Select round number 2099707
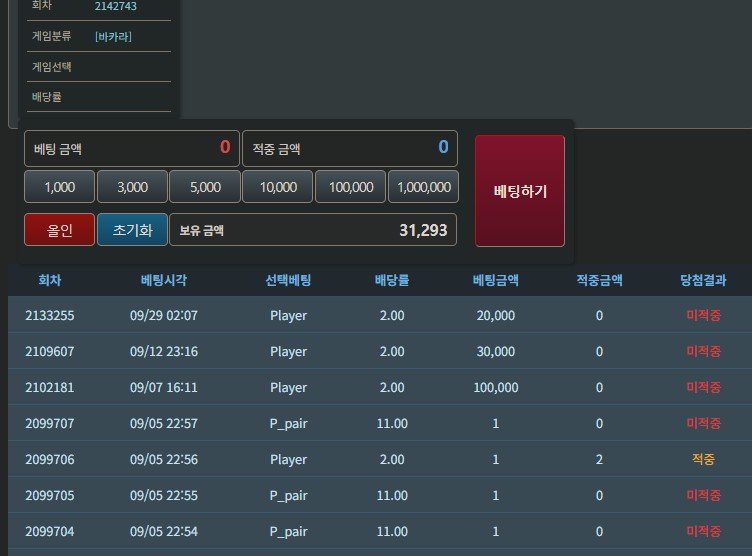Image resolution: width=752 pixels, height=556 pixels. 50,423
